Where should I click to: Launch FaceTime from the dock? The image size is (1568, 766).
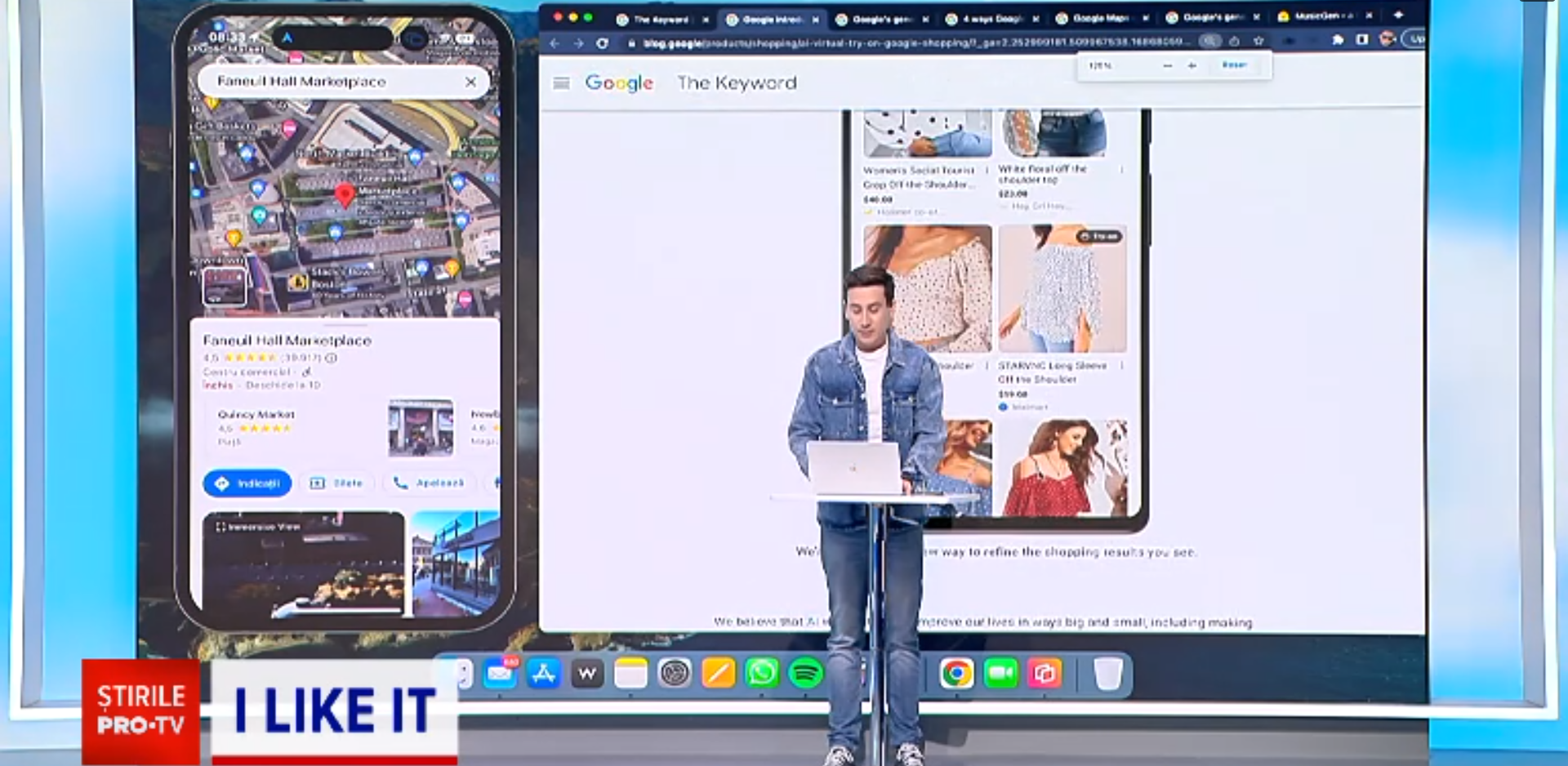[x=1000, y=673]
